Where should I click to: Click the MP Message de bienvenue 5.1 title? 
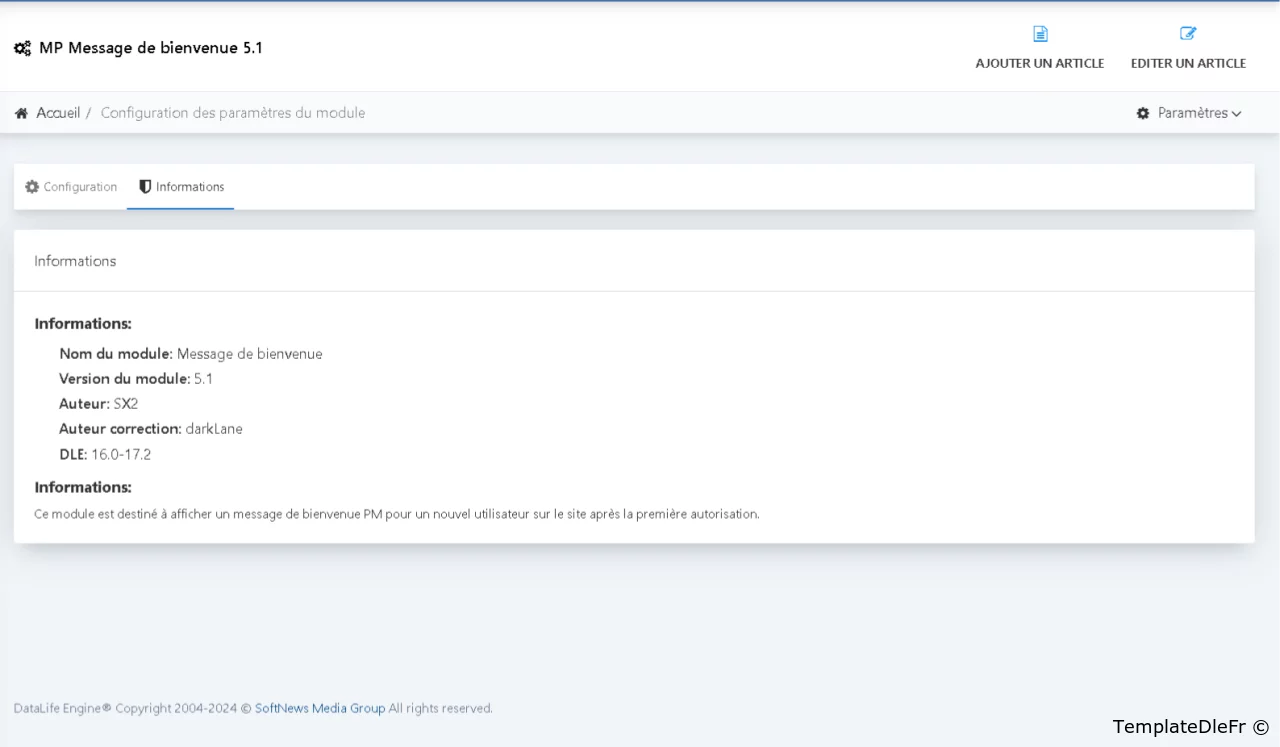point(150,48)
